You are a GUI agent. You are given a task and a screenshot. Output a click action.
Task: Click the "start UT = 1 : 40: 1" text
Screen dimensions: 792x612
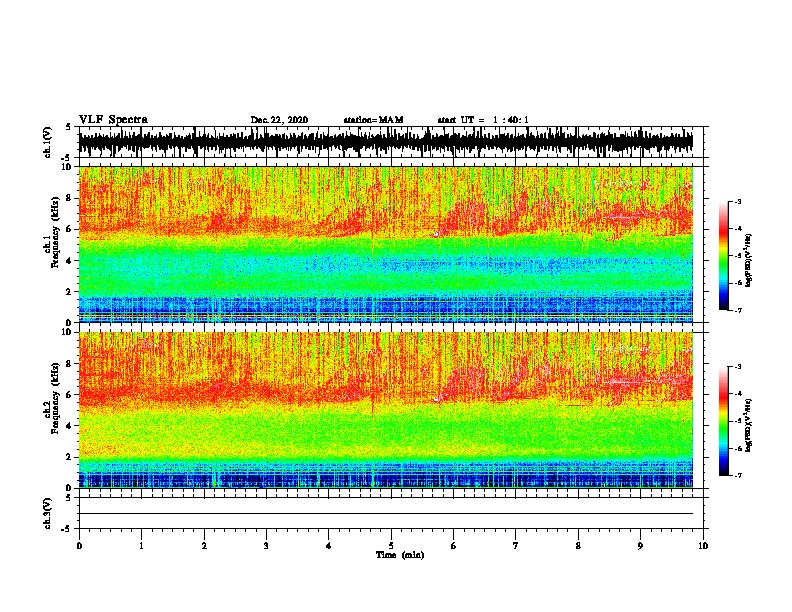pos(483,120)
